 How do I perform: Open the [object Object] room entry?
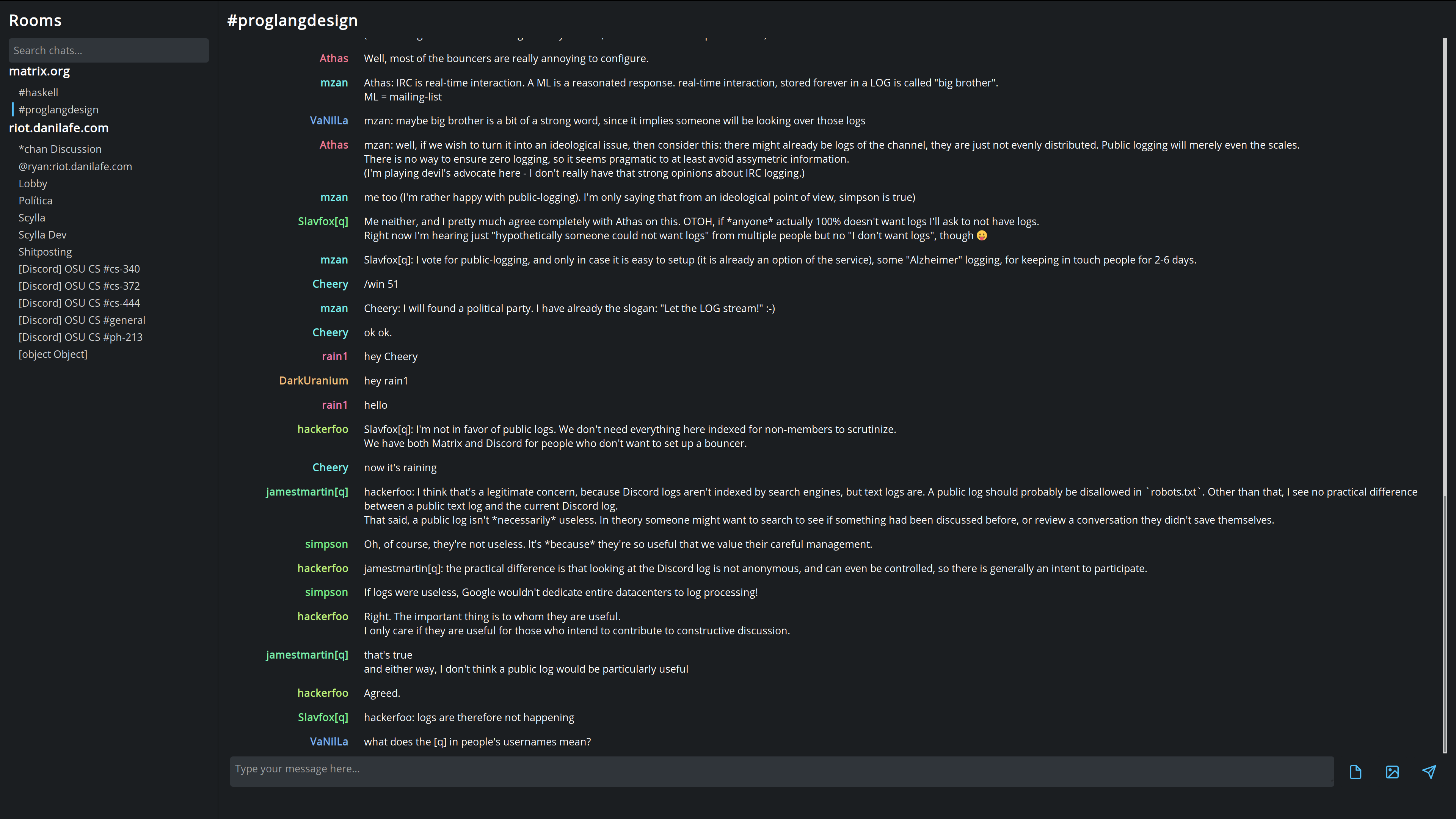tap(53, 355)
